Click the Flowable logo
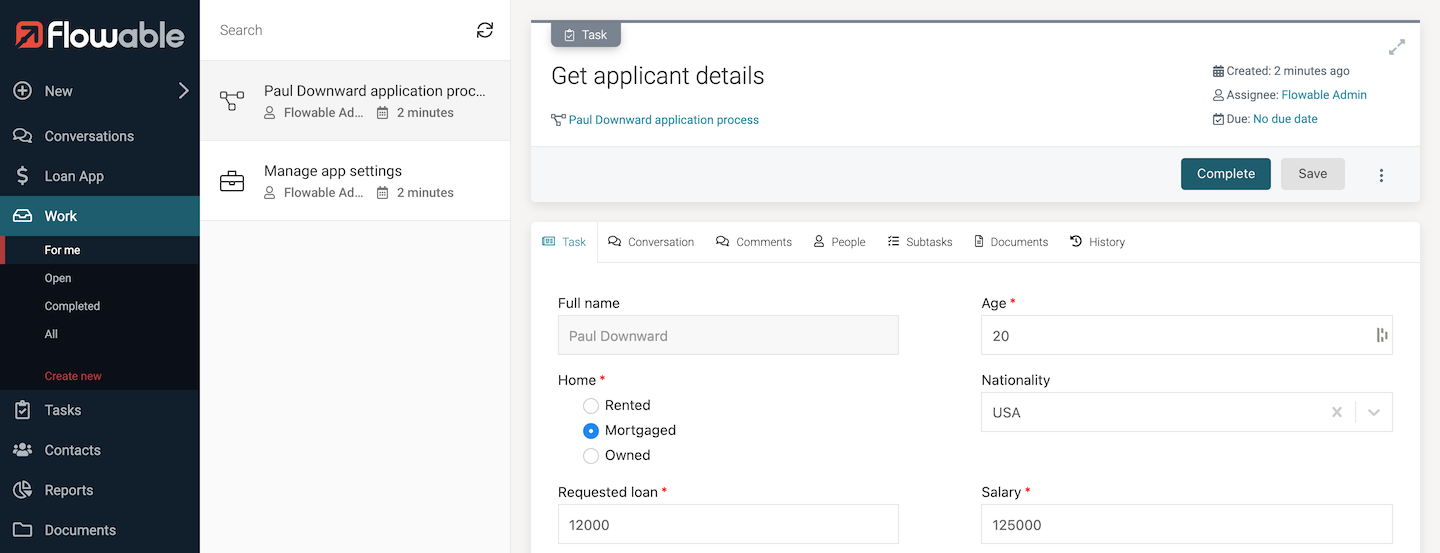Viewport: 1440px width, 553px height. click(100, 35)
